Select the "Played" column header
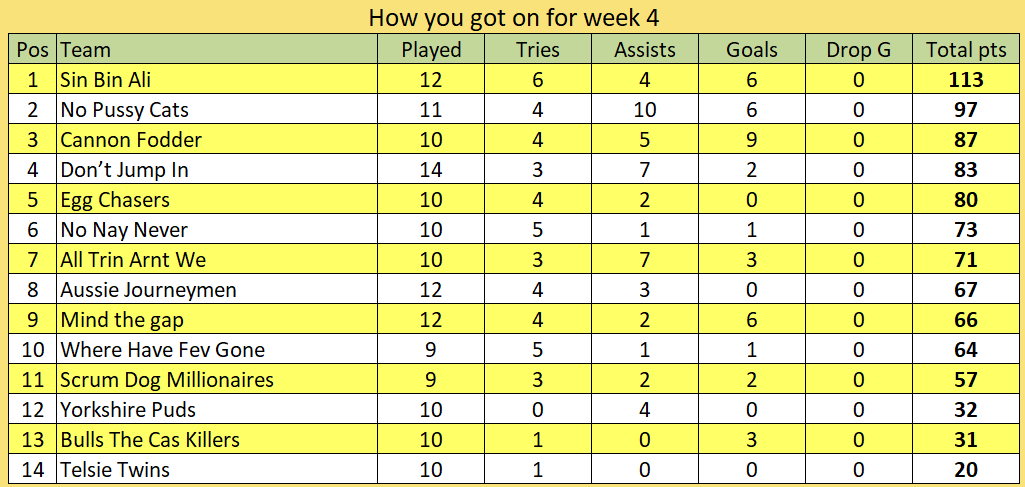The width and height of the screenshot is (1025, 487). point(431,50)
